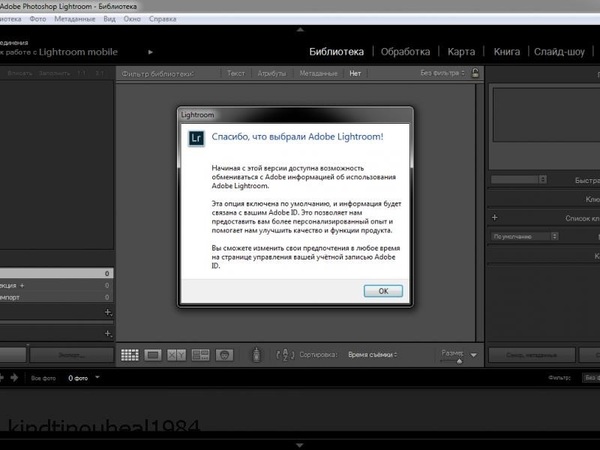Select the Текст library filter
The width and height of the screenshot is (600, 450).
point(236,73)
